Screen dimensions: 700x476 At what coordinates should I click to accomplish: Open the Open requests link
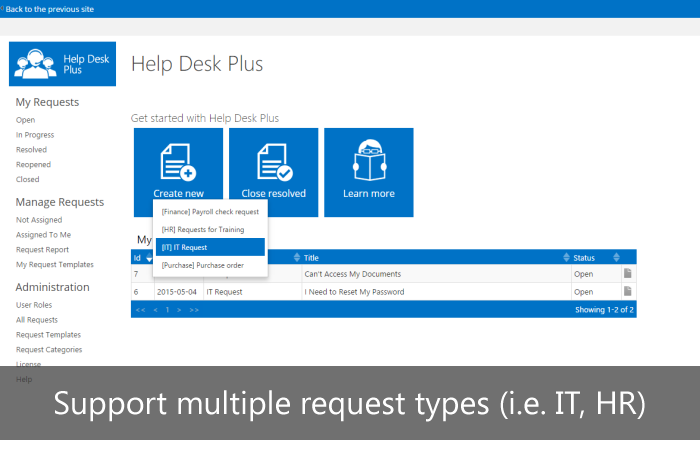tap(25, 120)
